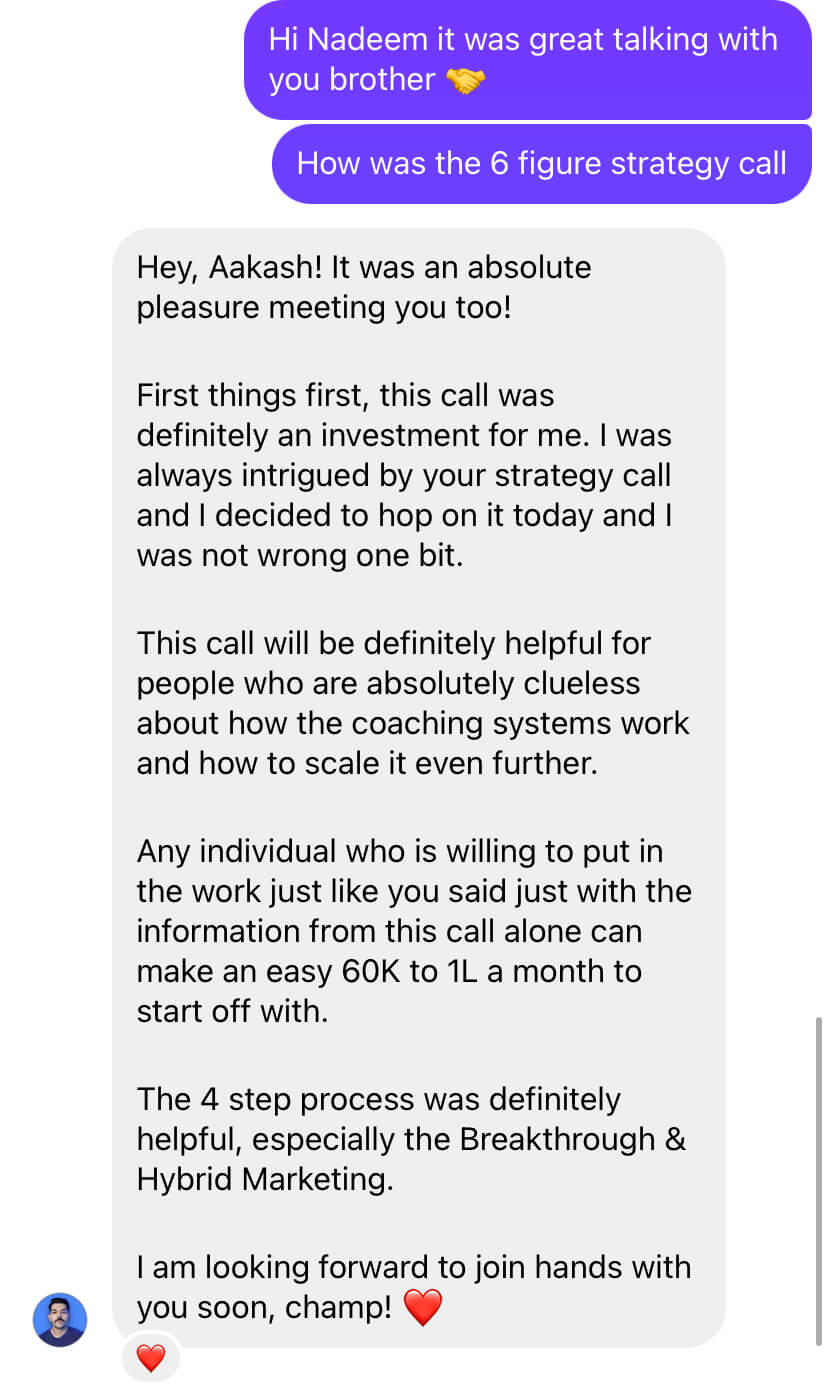Image resolution: width=828 pixels, height=1399 pixels.
Task: Click the "First things first" paragraph
Action: pyautogui.click(x=403, y=475)
